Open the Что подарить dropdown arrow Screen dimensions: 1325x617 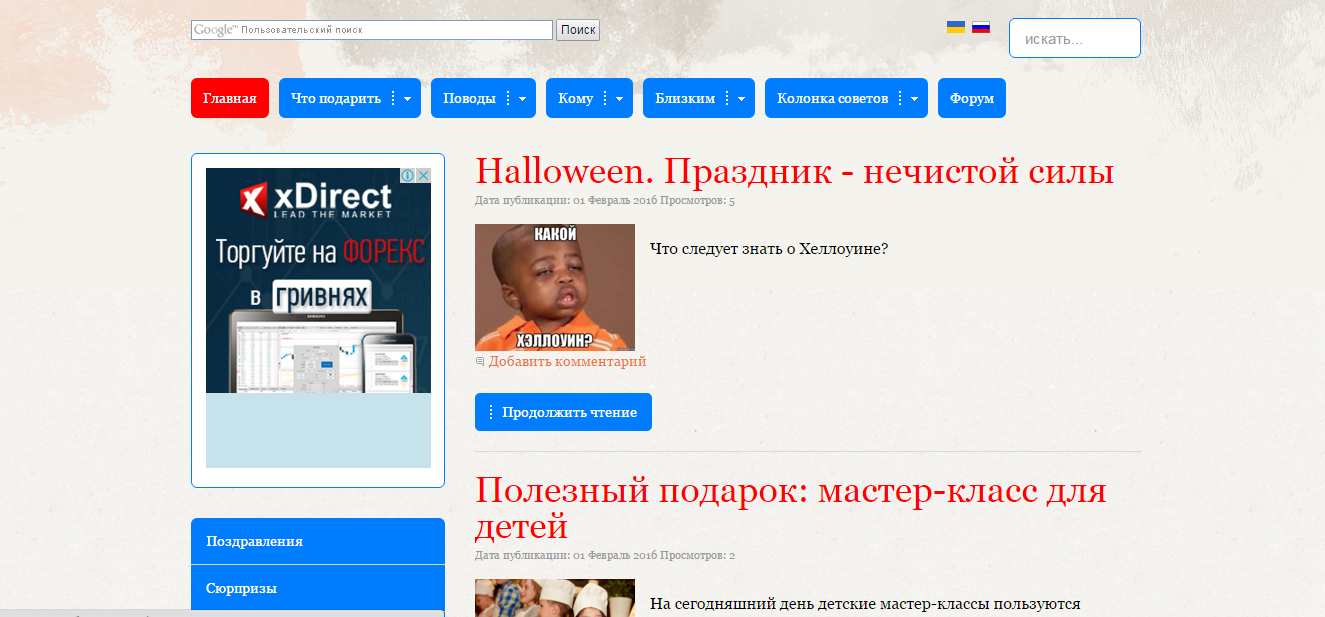(408, 97)
